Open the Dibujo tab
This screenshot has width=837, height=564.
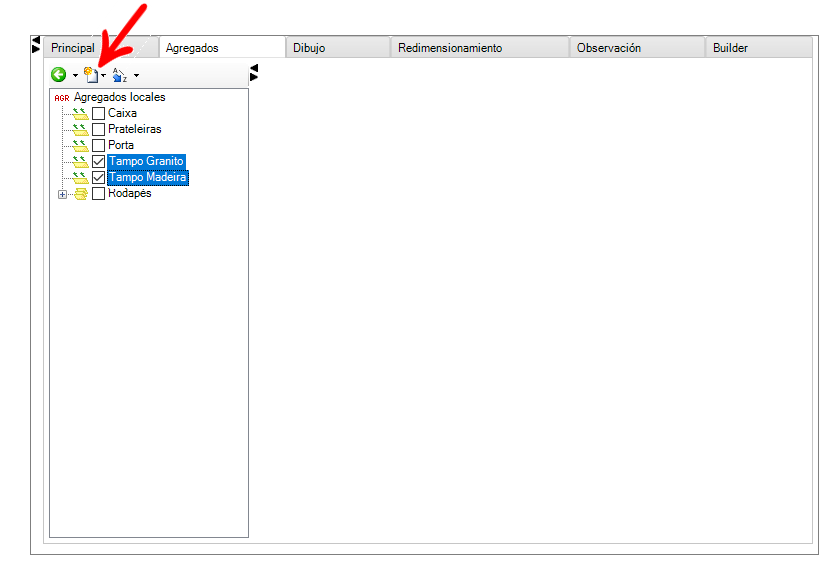coord(338,48)
